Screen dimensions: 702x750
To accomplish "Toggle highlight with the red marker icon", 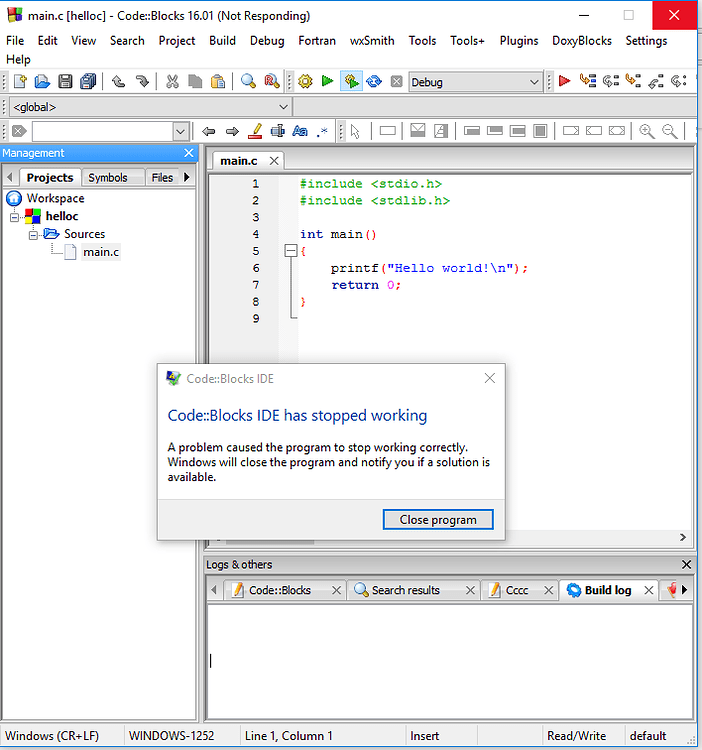I will pyautogui.click(x=254, y=131).
